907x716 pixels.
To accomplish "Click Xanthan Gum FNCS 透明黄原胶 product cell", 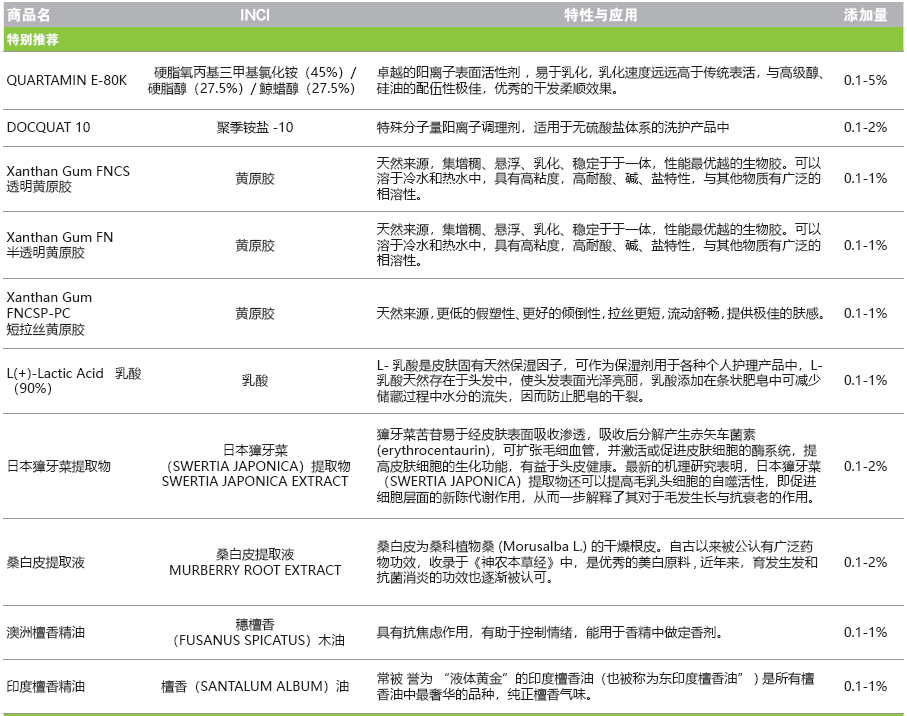I will coord(68,178).
